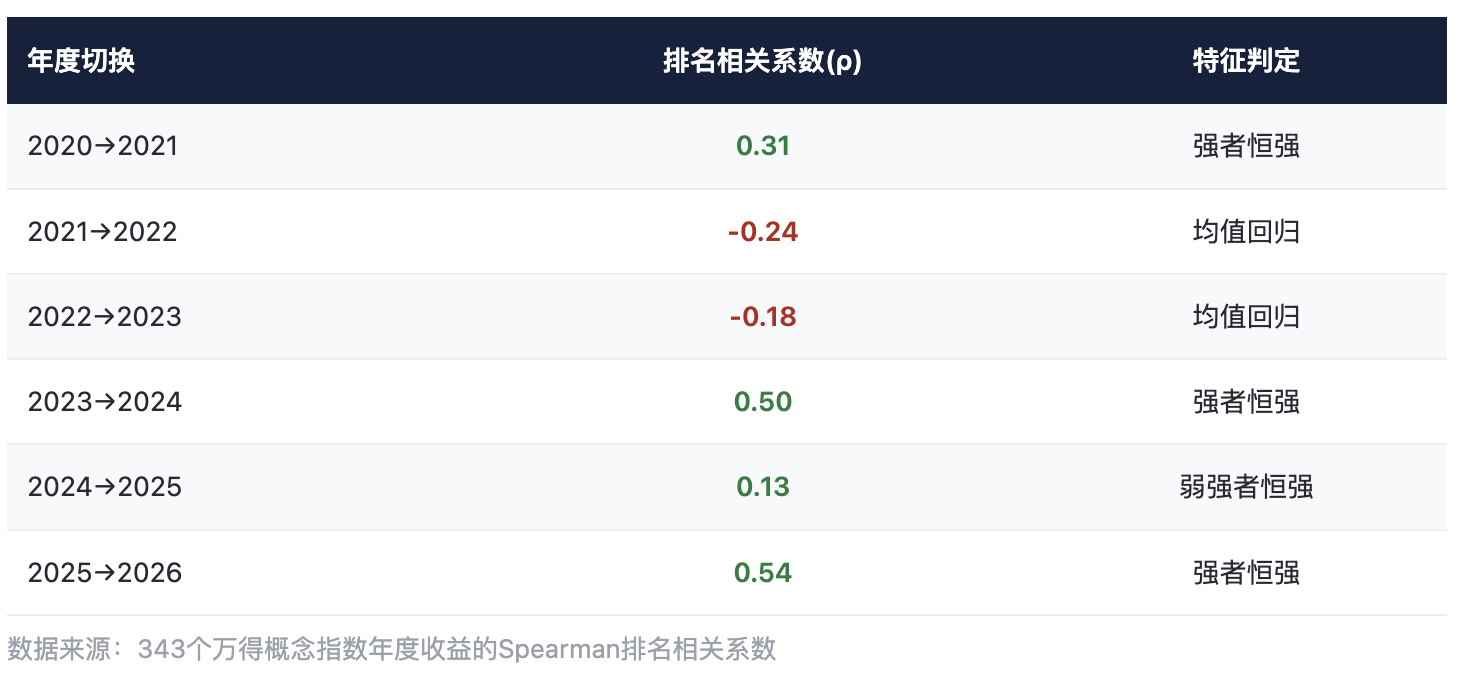
Task: Click the 特征判定 column header
Action: [x=1246, y=61]
